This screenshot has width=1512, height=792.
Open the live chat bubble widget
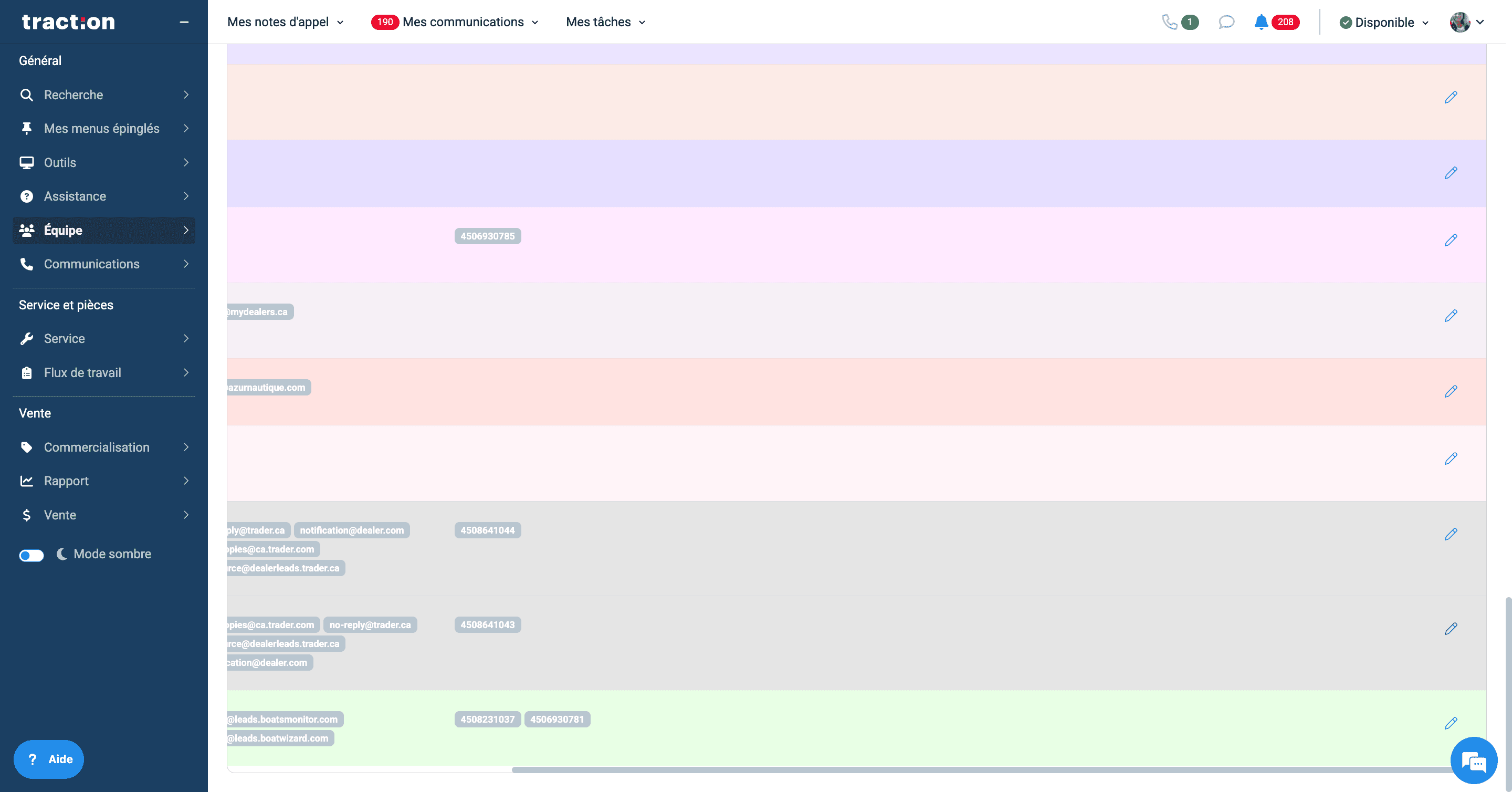pyautogui.click(x=1473, y=761)
